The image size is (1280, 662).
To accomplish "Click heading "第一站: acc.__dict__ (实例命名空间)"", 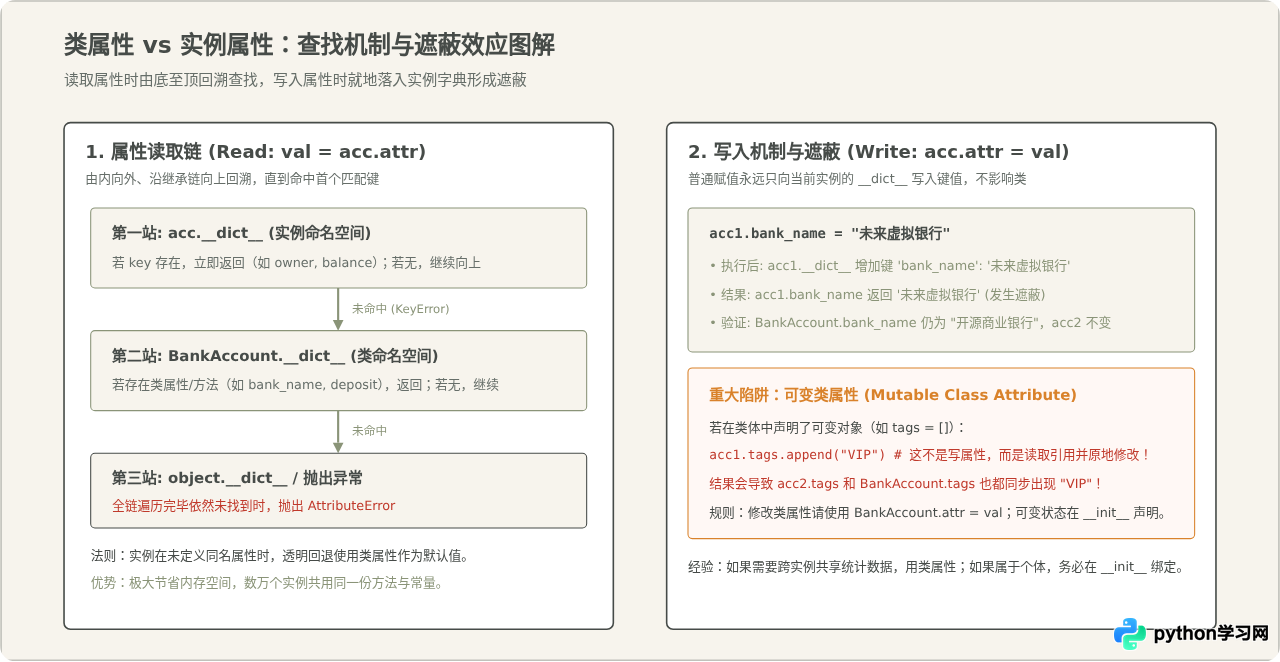I will (241, 233).
